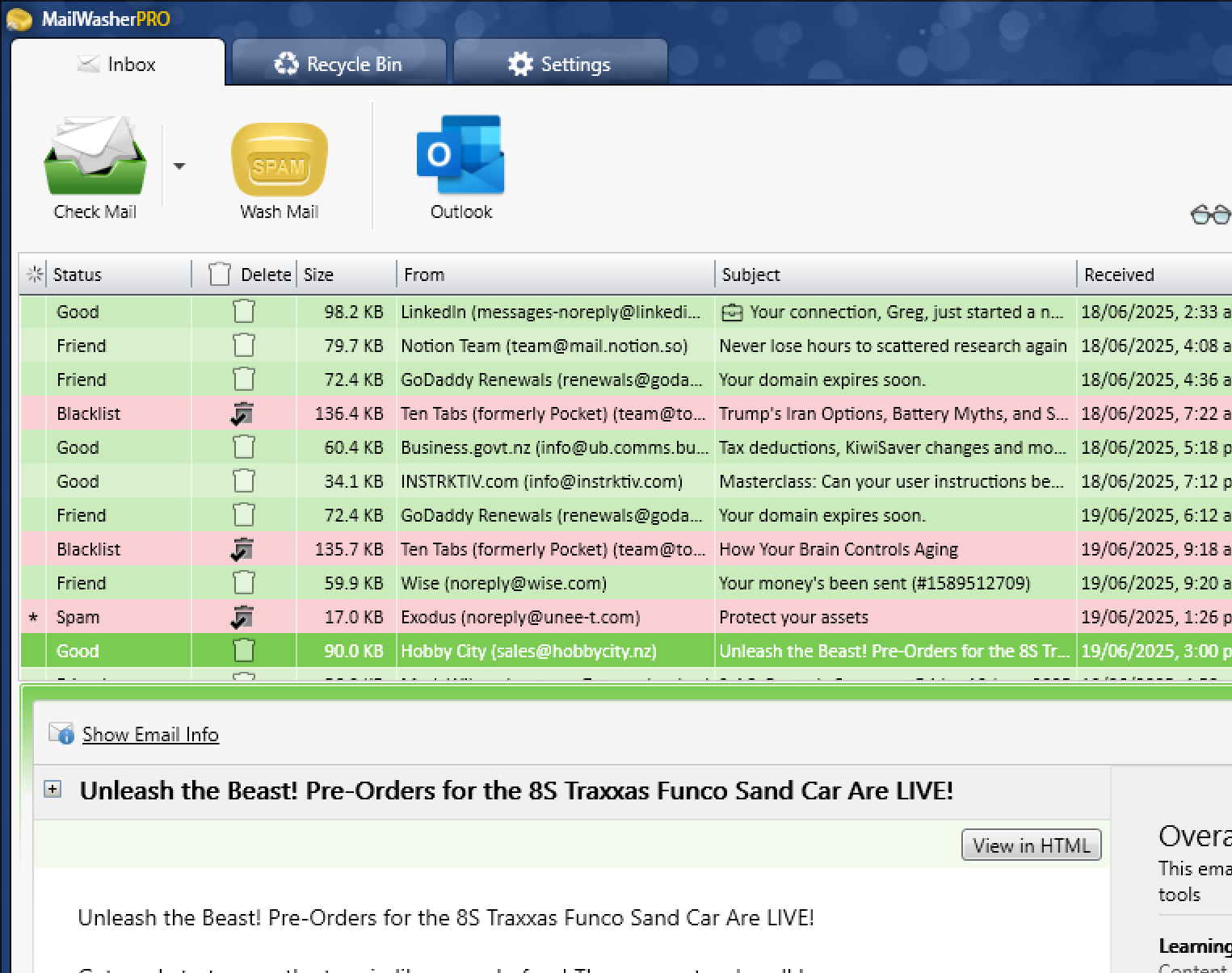Select the 17.0 KB size cell
Image resolution: width=1232 pixels, height=973 pixels.
click(346, 617)
